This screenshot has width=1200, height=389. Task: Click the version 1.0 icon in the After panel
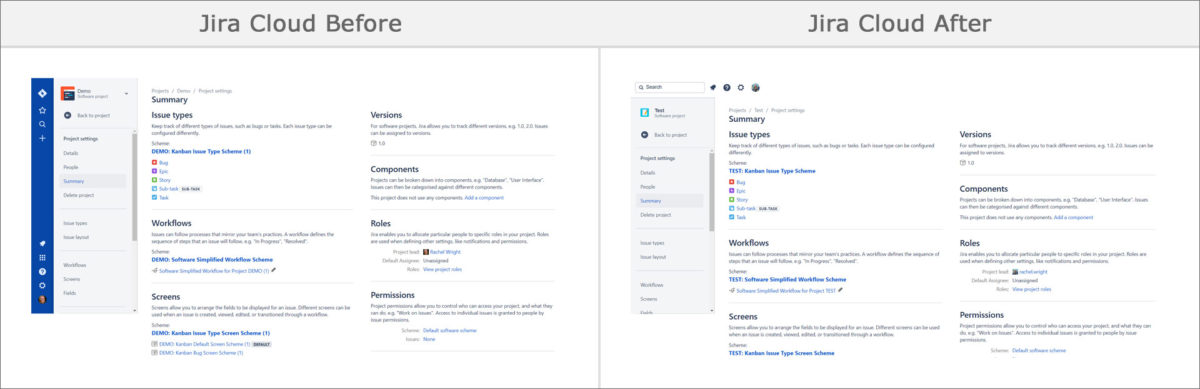pos(963,163)
